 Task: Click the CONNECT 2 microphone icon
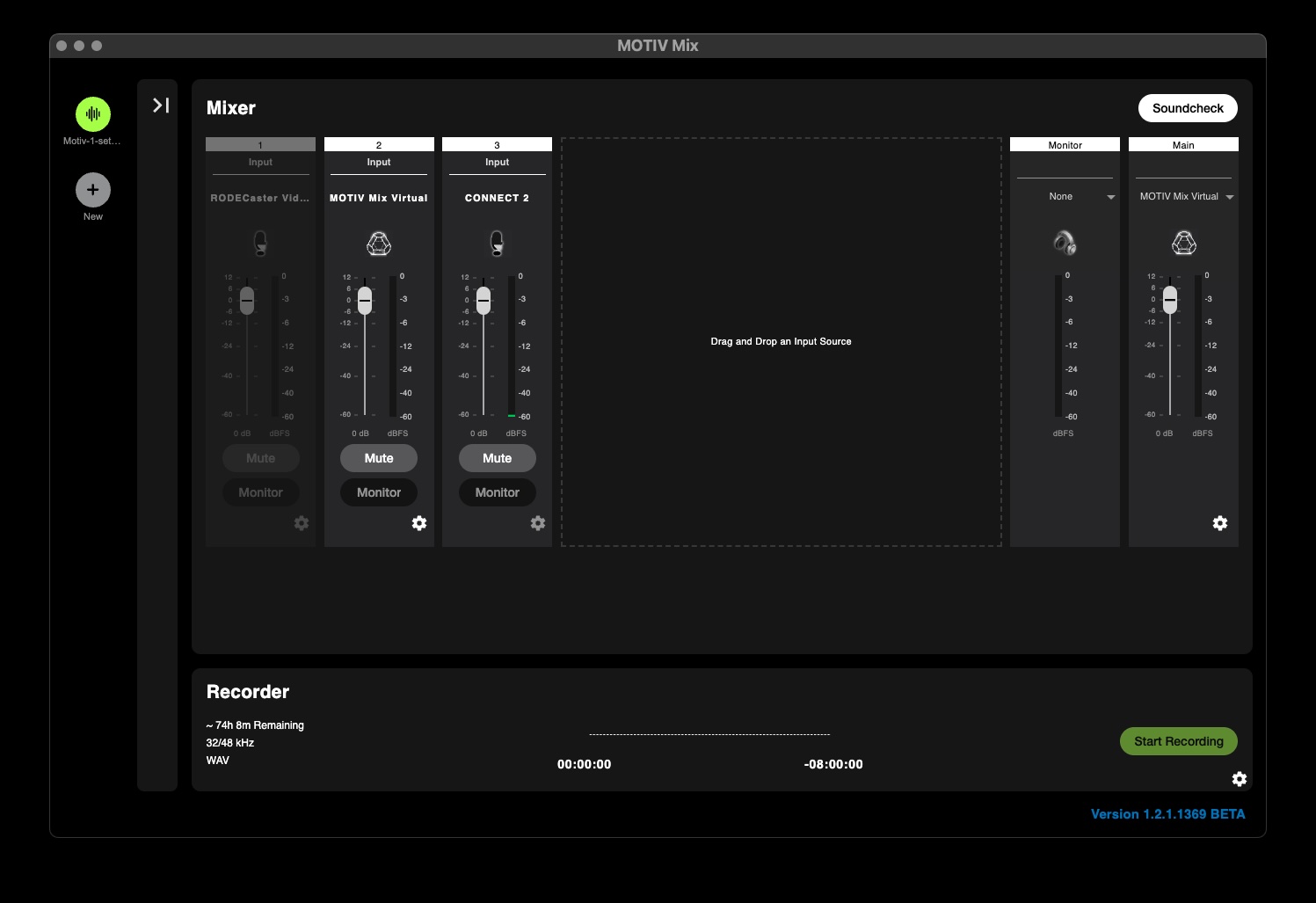pyautogui.click(x=497, y=244)
